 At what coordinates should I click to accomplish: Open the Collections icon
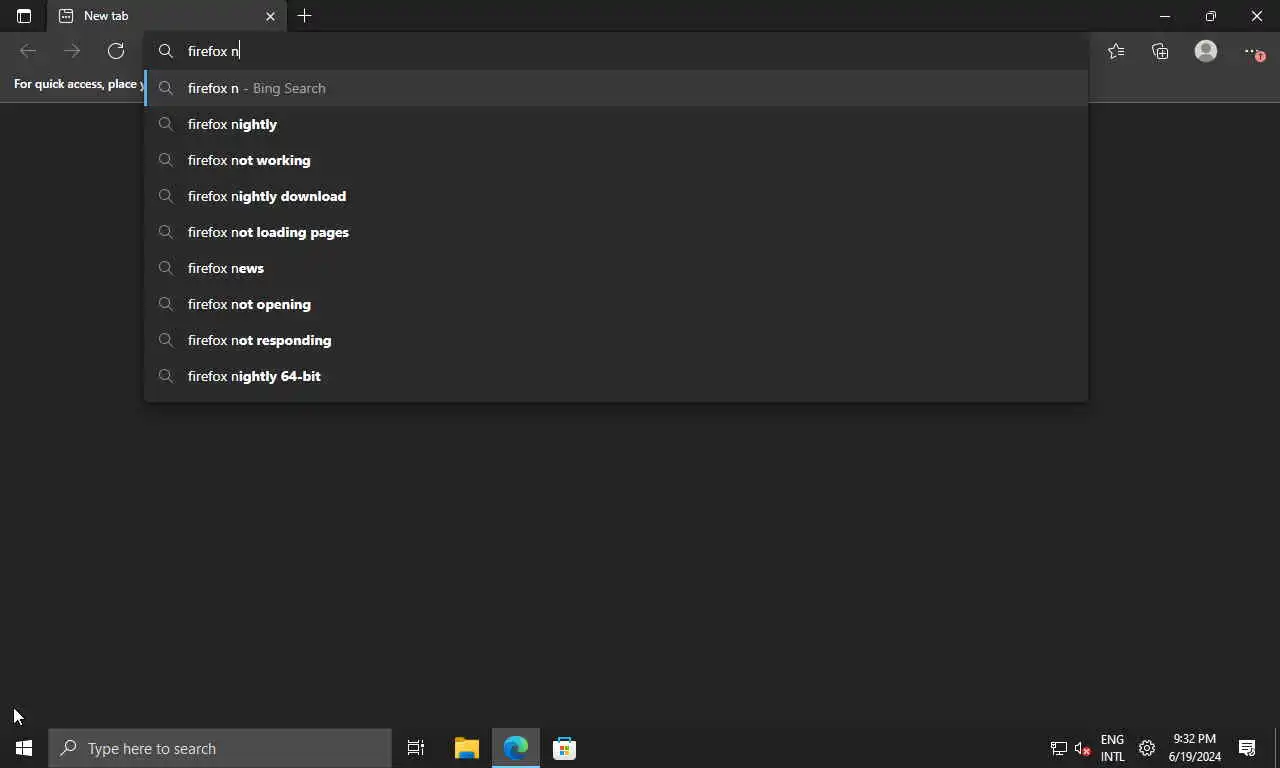click(x=1160, y=51)
